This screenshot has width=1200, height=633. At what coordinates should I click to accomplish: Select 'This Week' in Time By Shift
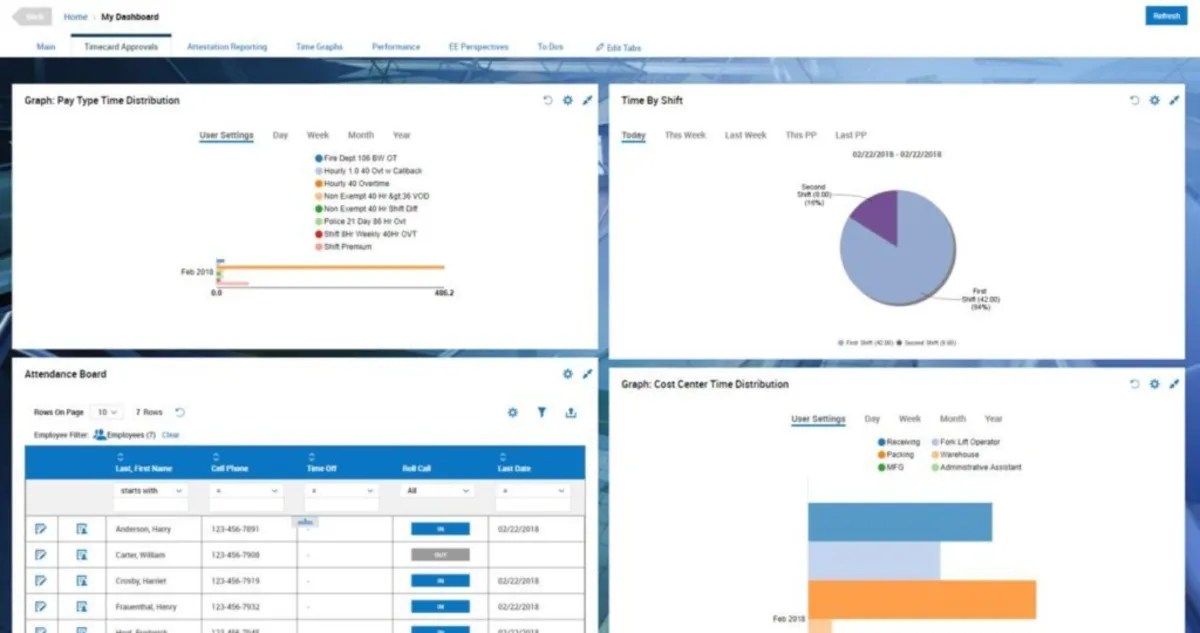pyautogui.click(x=685, y=135)
